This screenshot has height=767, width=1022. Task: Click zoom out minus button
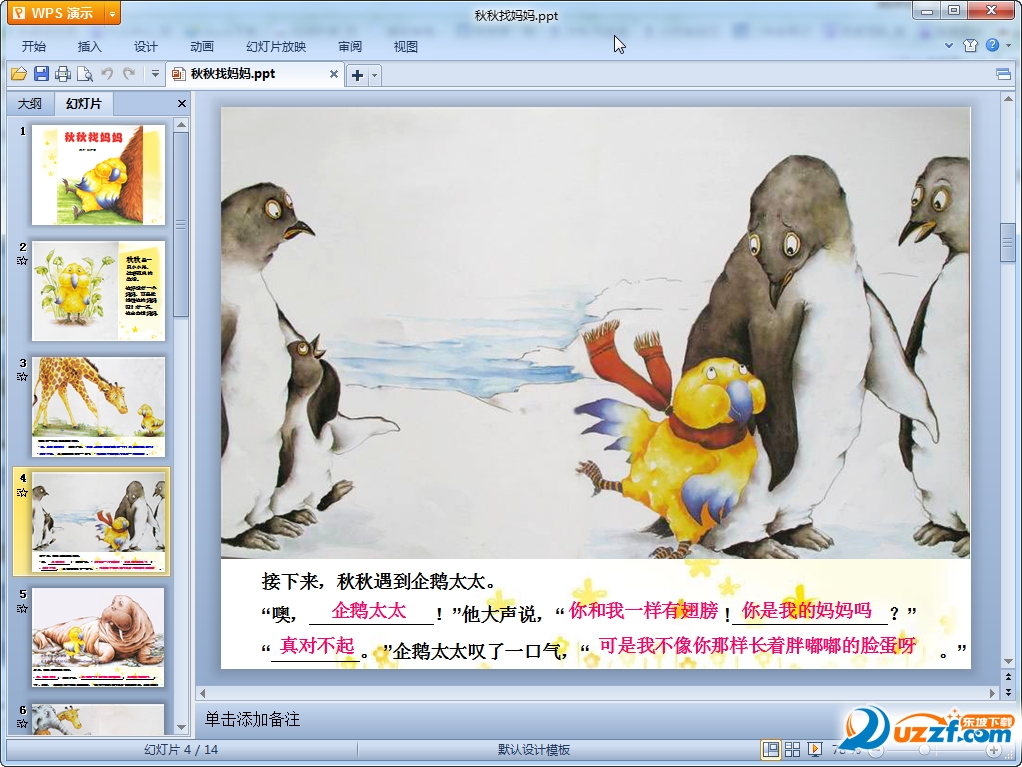point(877,751)
